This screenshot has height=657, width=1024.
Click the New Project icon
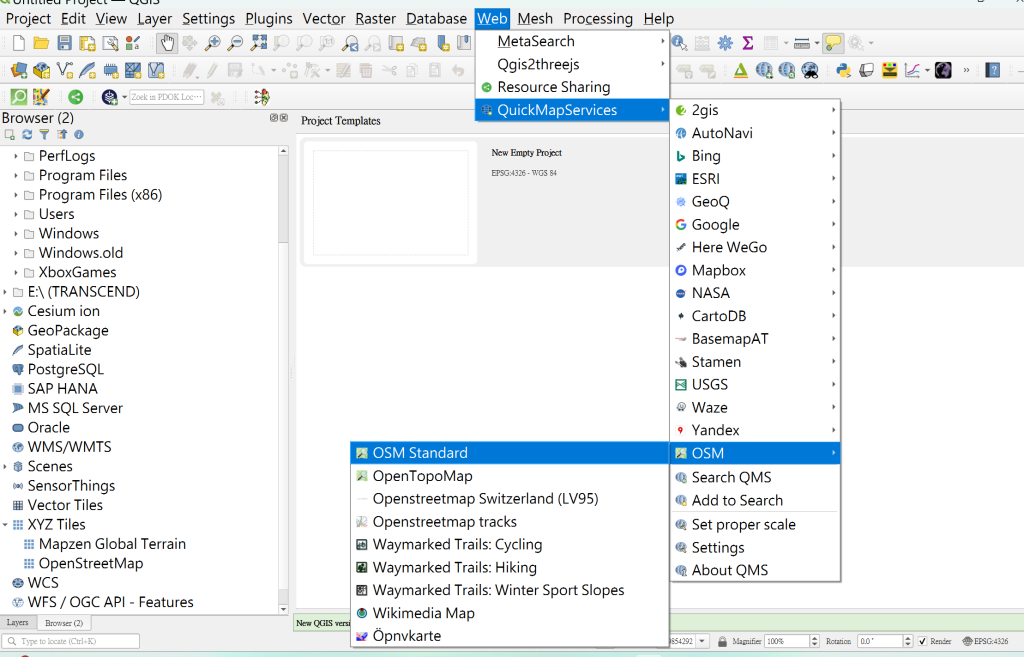click(x=19, y=43)
